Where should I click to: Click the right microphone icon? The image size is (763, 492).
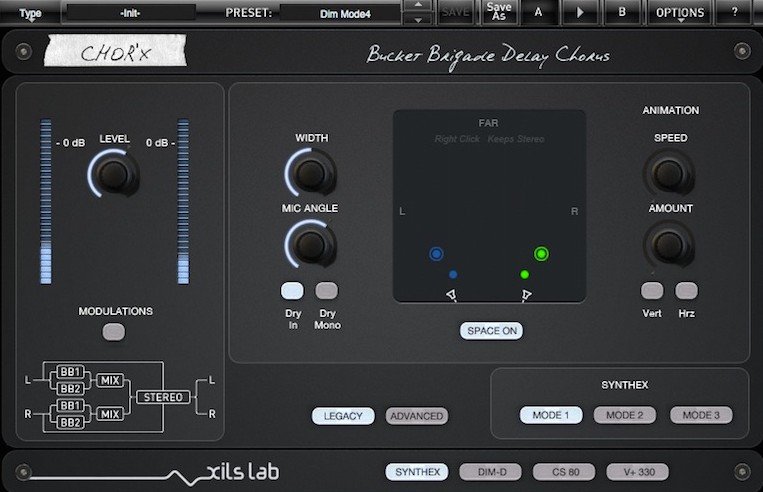tap(526, 295)
